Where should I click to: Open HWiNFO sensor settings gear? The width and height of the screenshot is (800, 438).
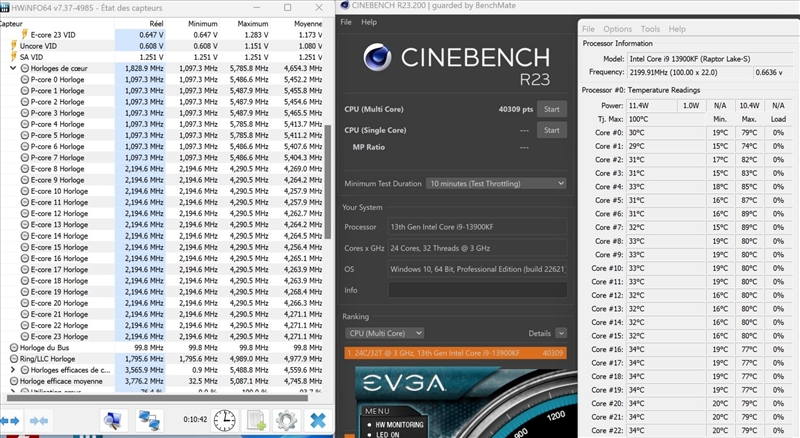point(286,420)
